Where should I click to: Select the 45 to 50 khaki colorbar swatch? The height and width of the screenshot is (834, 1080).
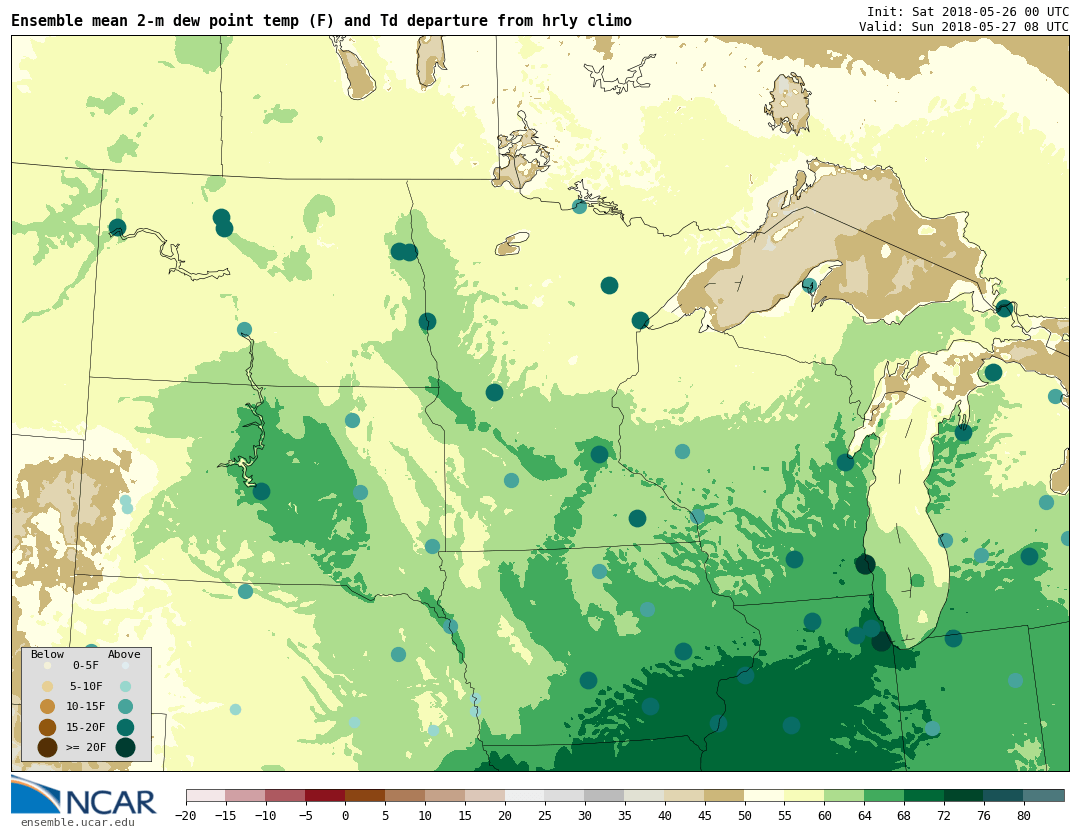pyautogui.click(x=725, y=796)
